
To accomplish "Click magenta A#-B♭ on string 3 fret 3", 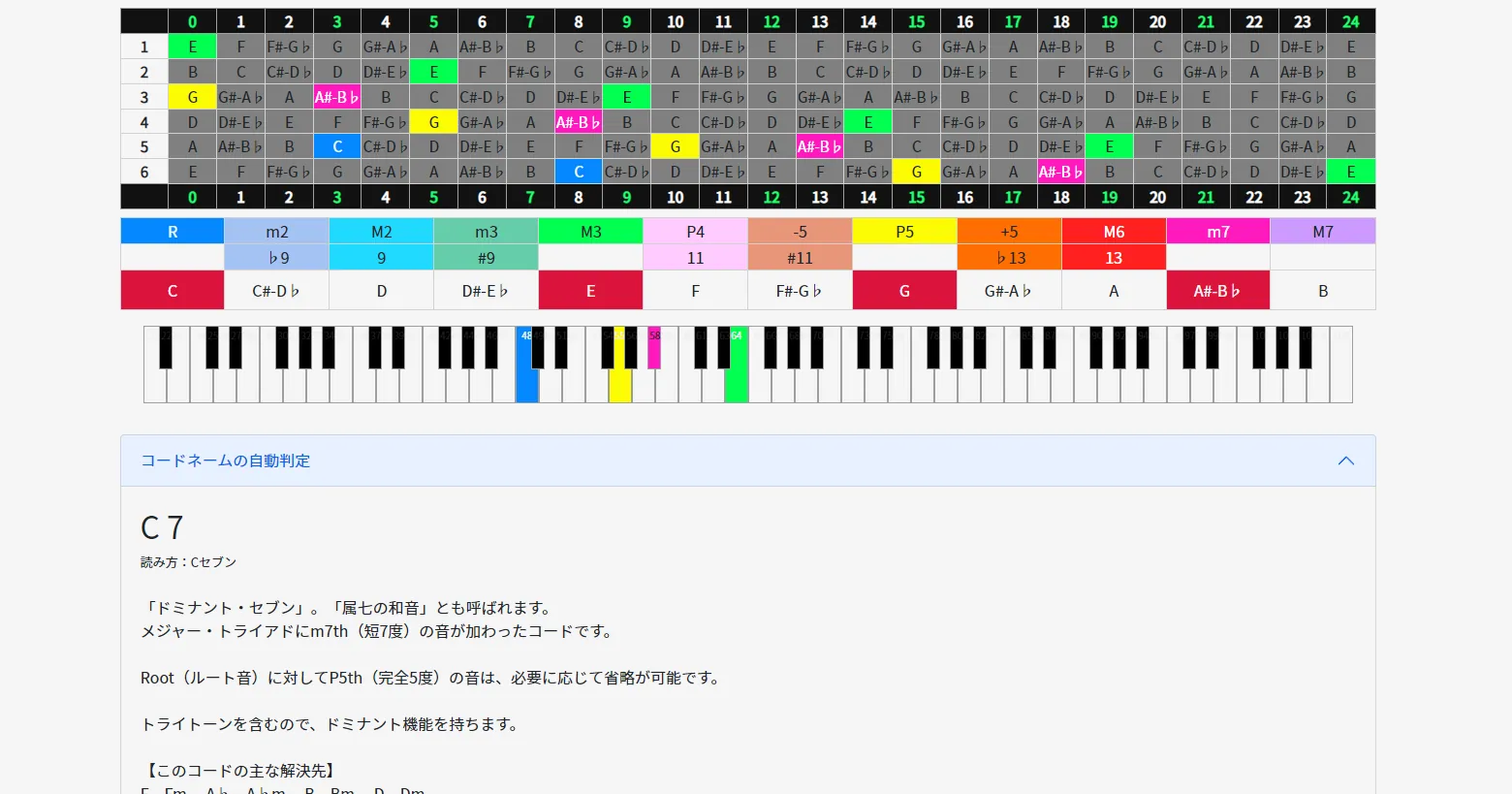I will [336, 97].
